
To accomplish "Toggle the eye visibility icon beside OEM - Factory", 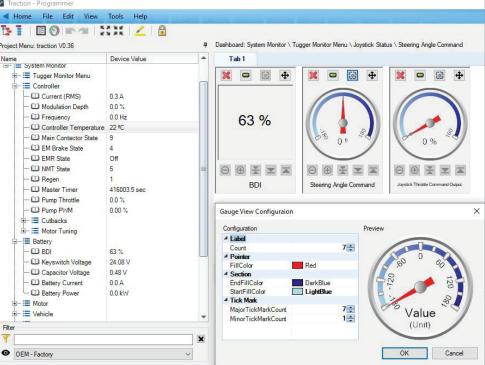I will pos(6,353).
